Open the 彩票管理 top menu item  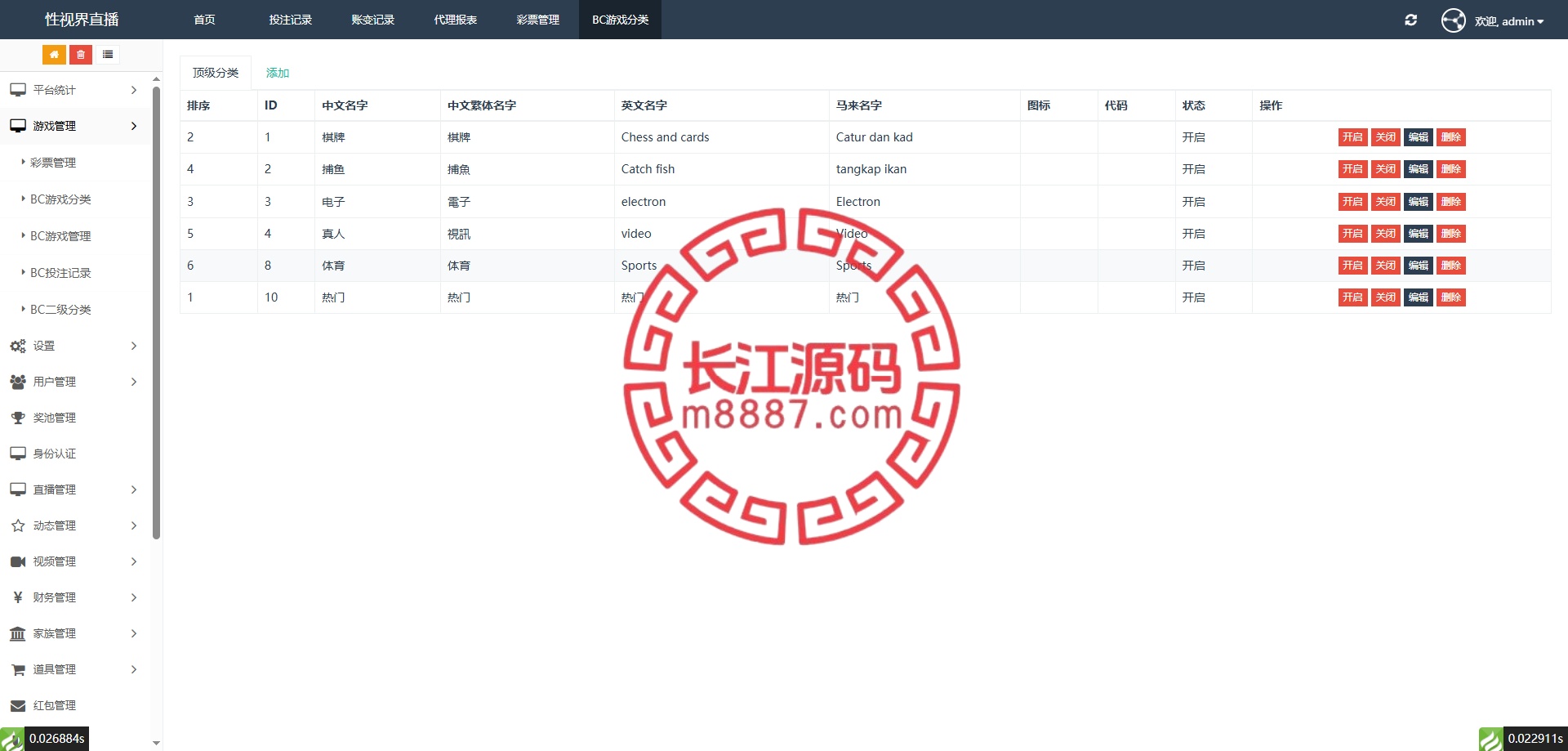pyautogui.click(x=538, y=20)
